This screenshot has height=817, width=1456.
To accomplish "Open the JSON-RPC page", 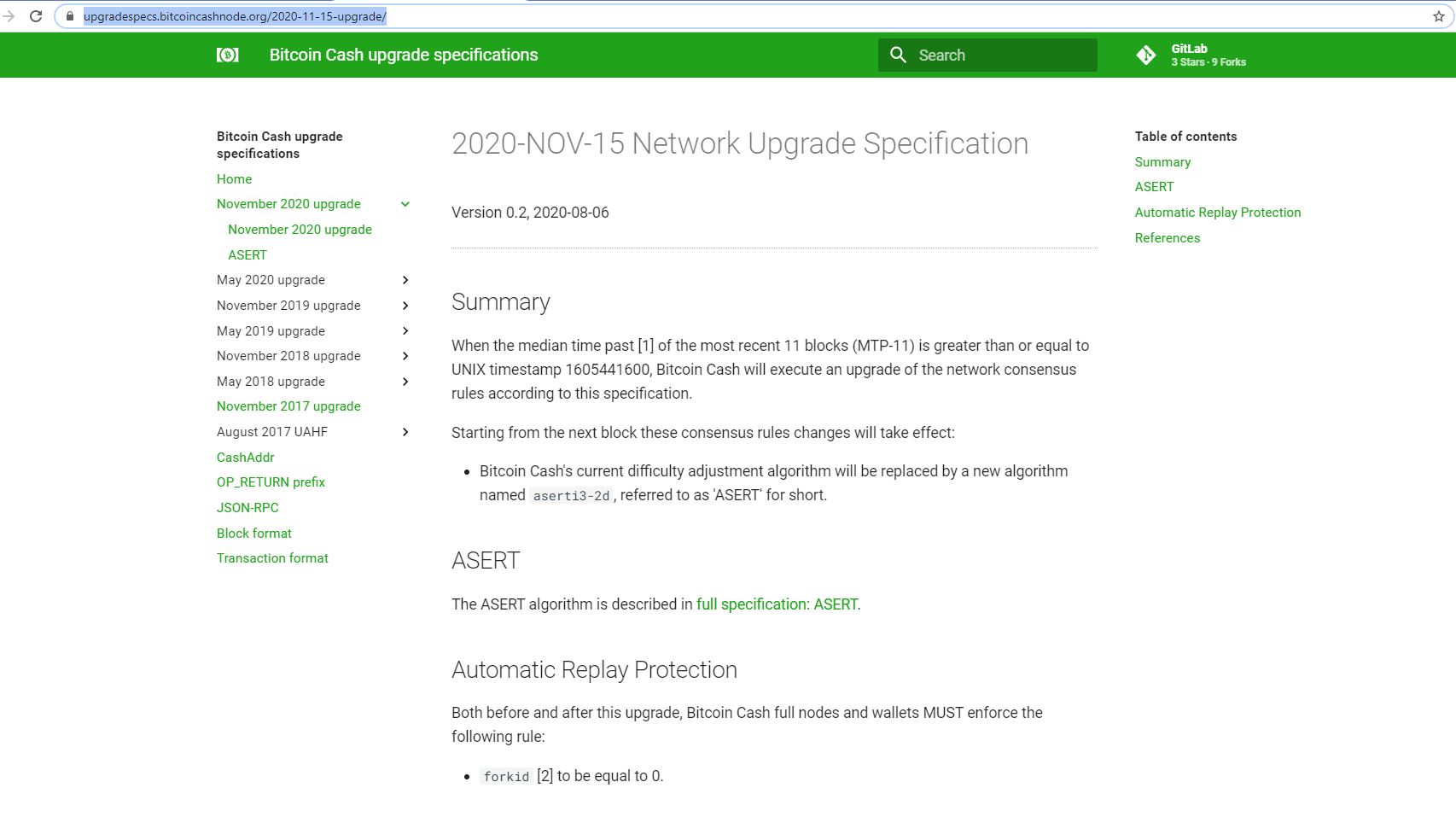I will (x=248, y=508).
